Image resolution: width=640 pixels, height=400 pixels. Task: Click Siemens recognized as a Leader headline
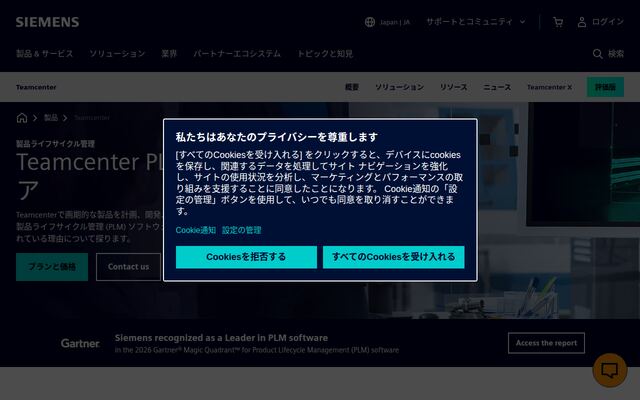[221, 338]
